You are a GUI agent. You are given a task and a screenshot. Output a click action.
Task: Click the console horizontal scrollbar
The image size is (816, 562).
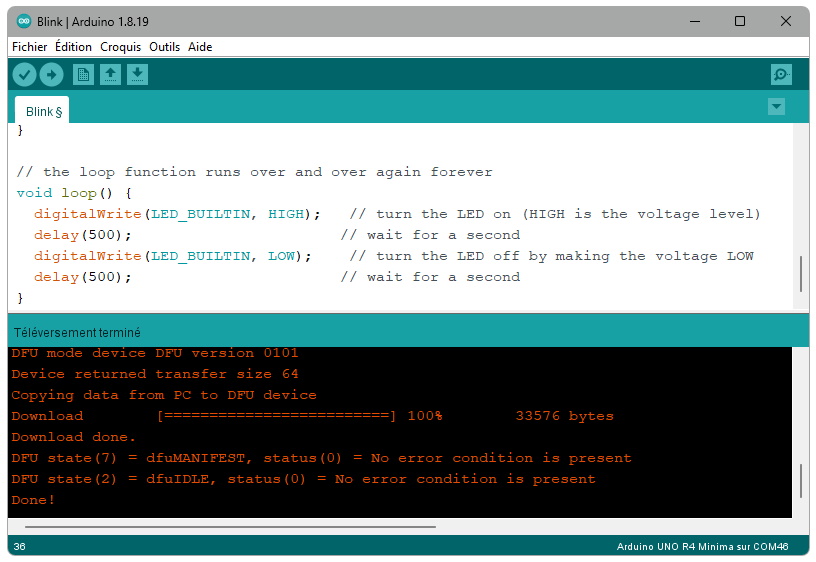(x=230, y=526)
